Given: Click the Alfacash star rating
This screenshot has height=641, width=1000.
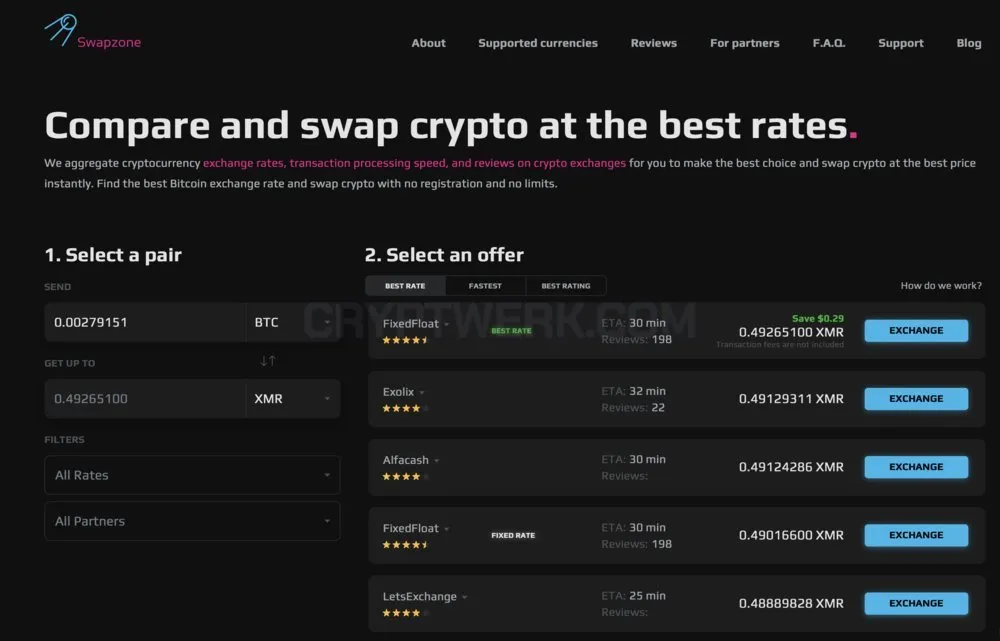Looking at the screenshot, I should tap(406, 476).
